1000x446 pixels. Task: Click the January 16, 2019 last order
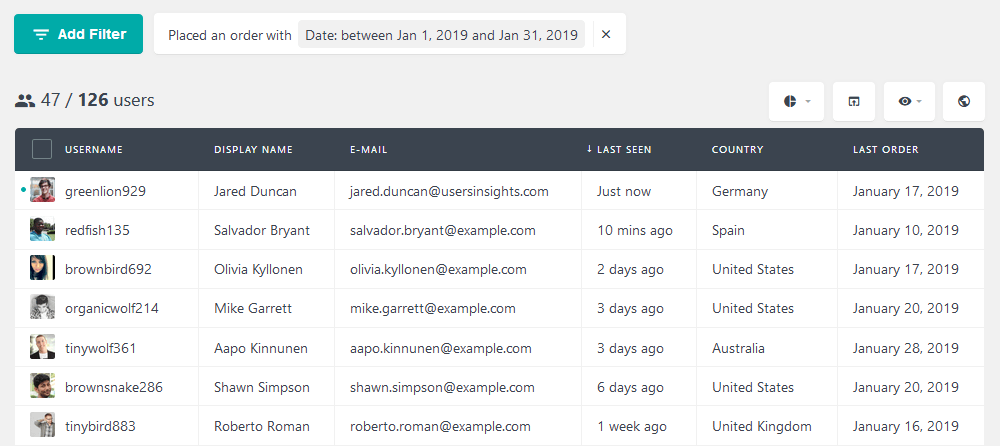pos(906,426)
